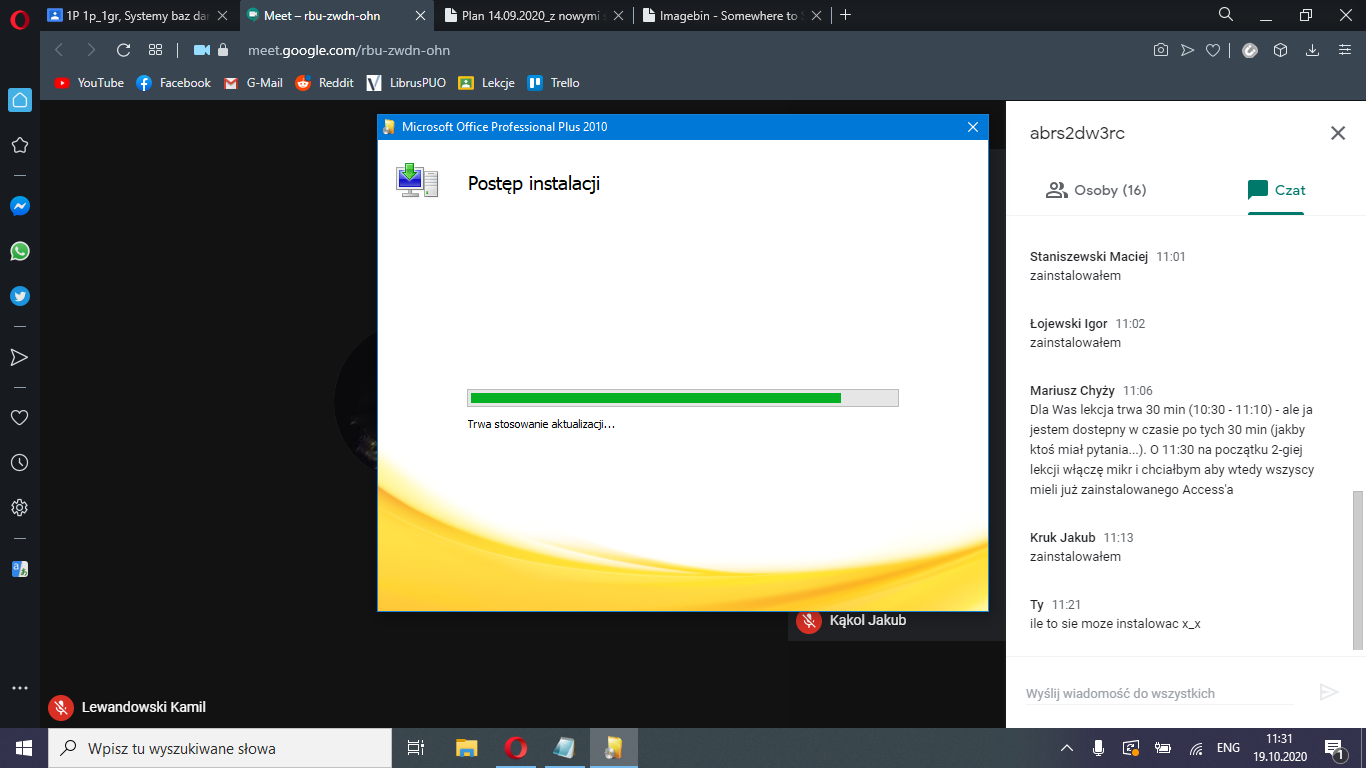
Task: Open the Trello bookmark
Action: pyautogui.click(x=554, y=83)
